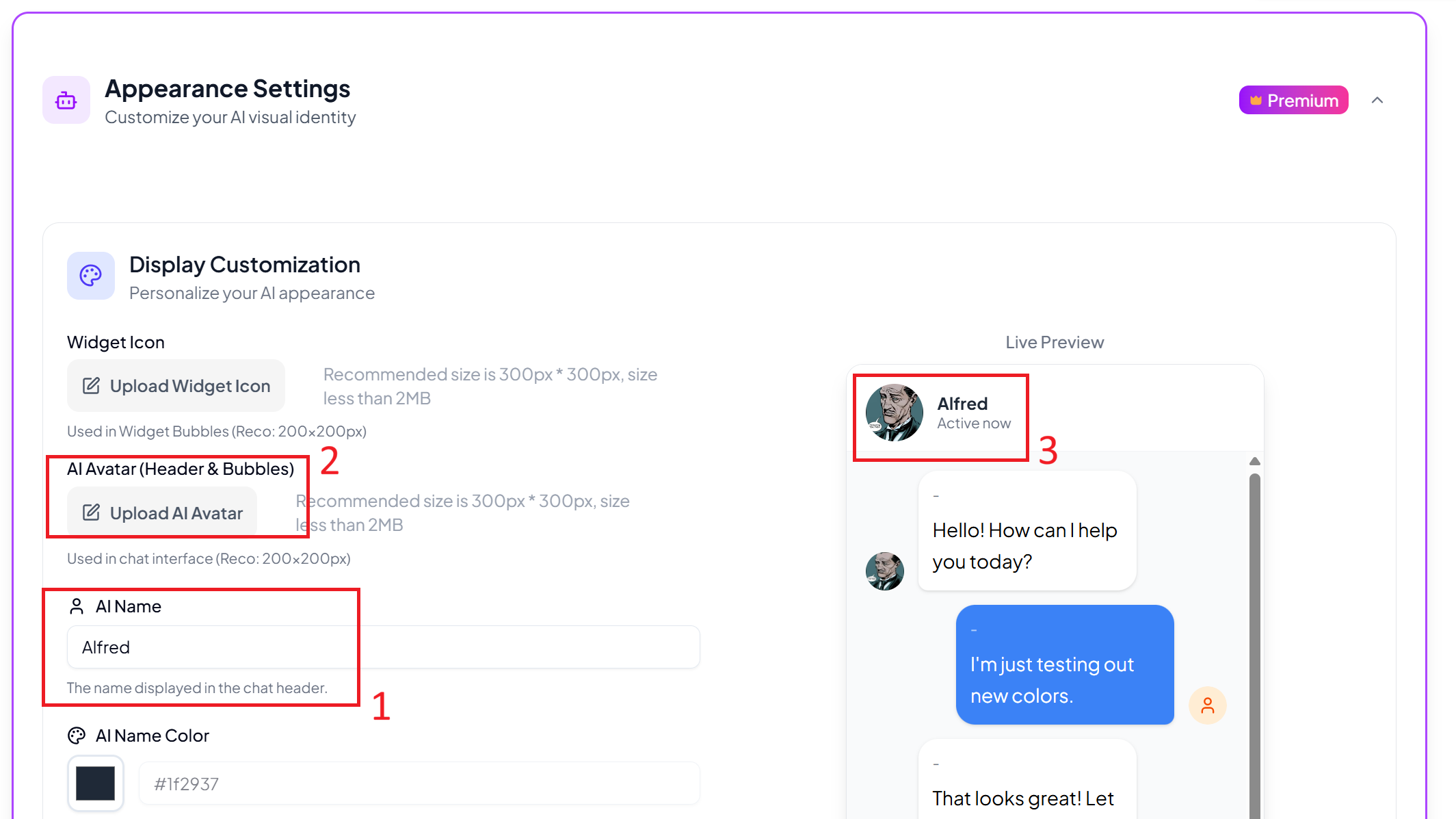The height and width of the screenshot is (819, 1456).
Task: Click the crown Premium badge
Action: [x=1293, y=101]
